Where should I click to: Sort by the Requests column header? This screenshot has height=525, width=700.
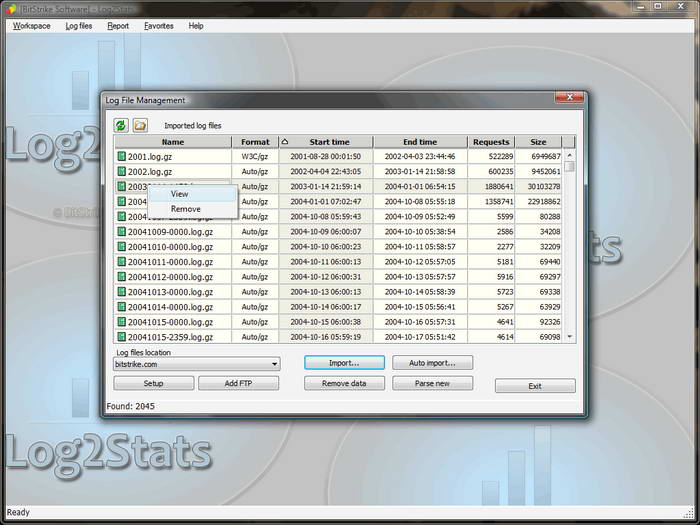[491, 142]
